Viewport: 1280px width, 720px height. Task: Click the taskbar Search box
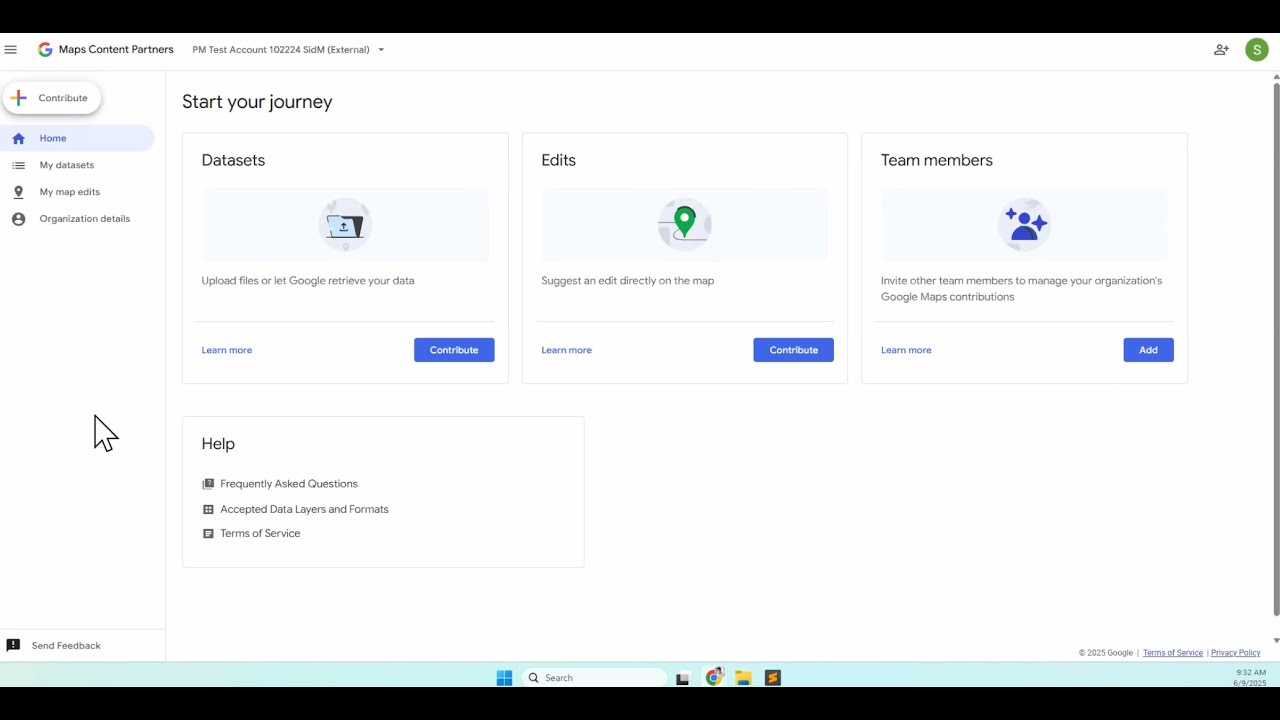tap(595, 678)
